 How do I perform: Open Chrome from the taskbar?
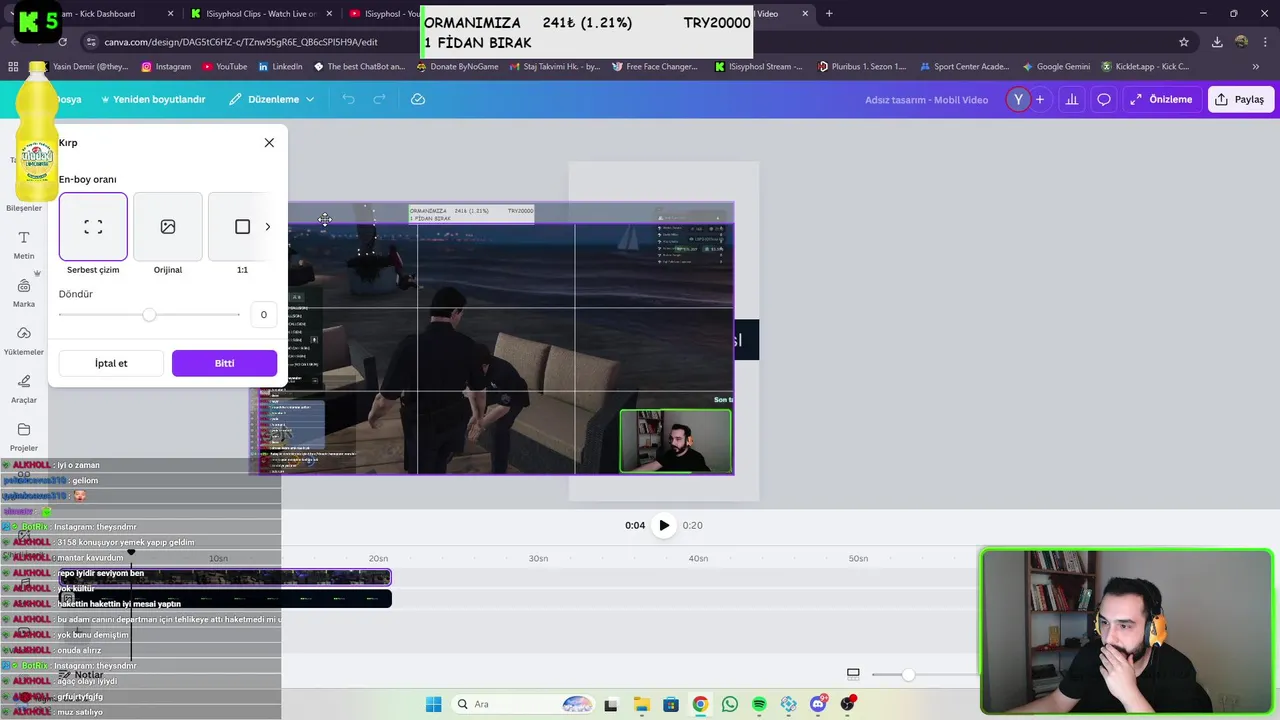700,704
